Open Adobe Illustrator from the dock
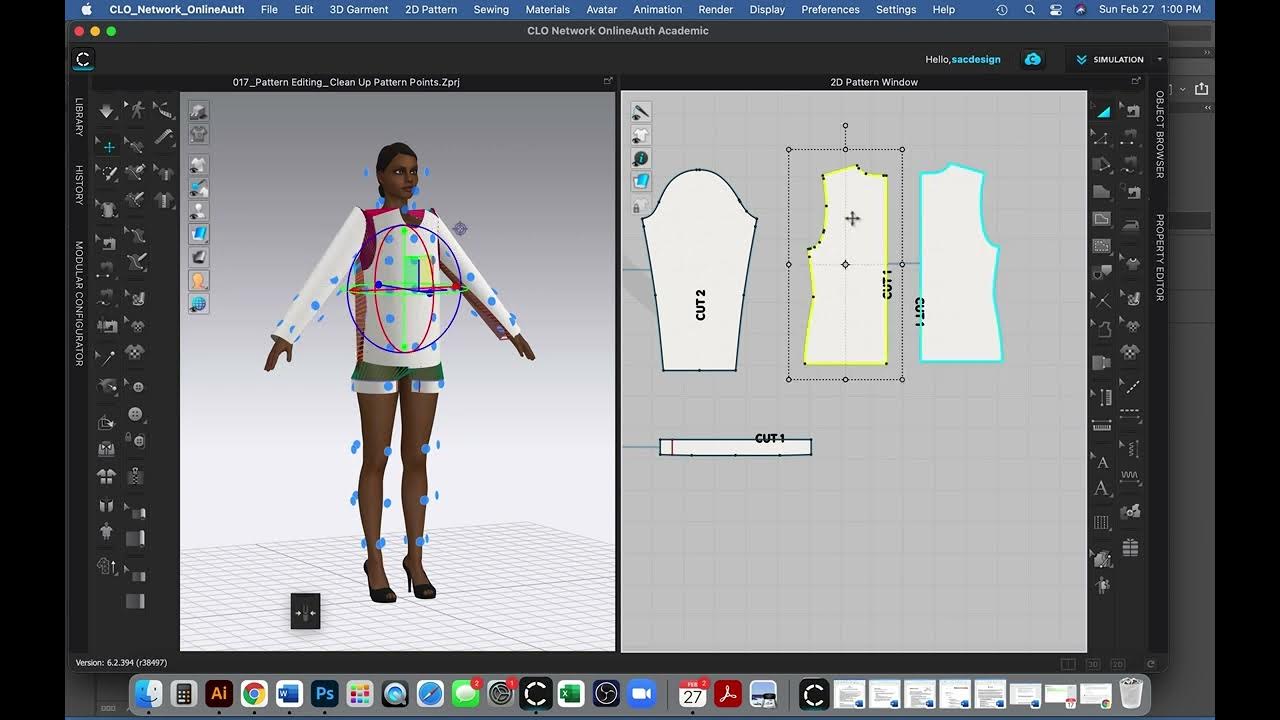The height and width of the screenshot is (720, 1280). pos(219,693)
